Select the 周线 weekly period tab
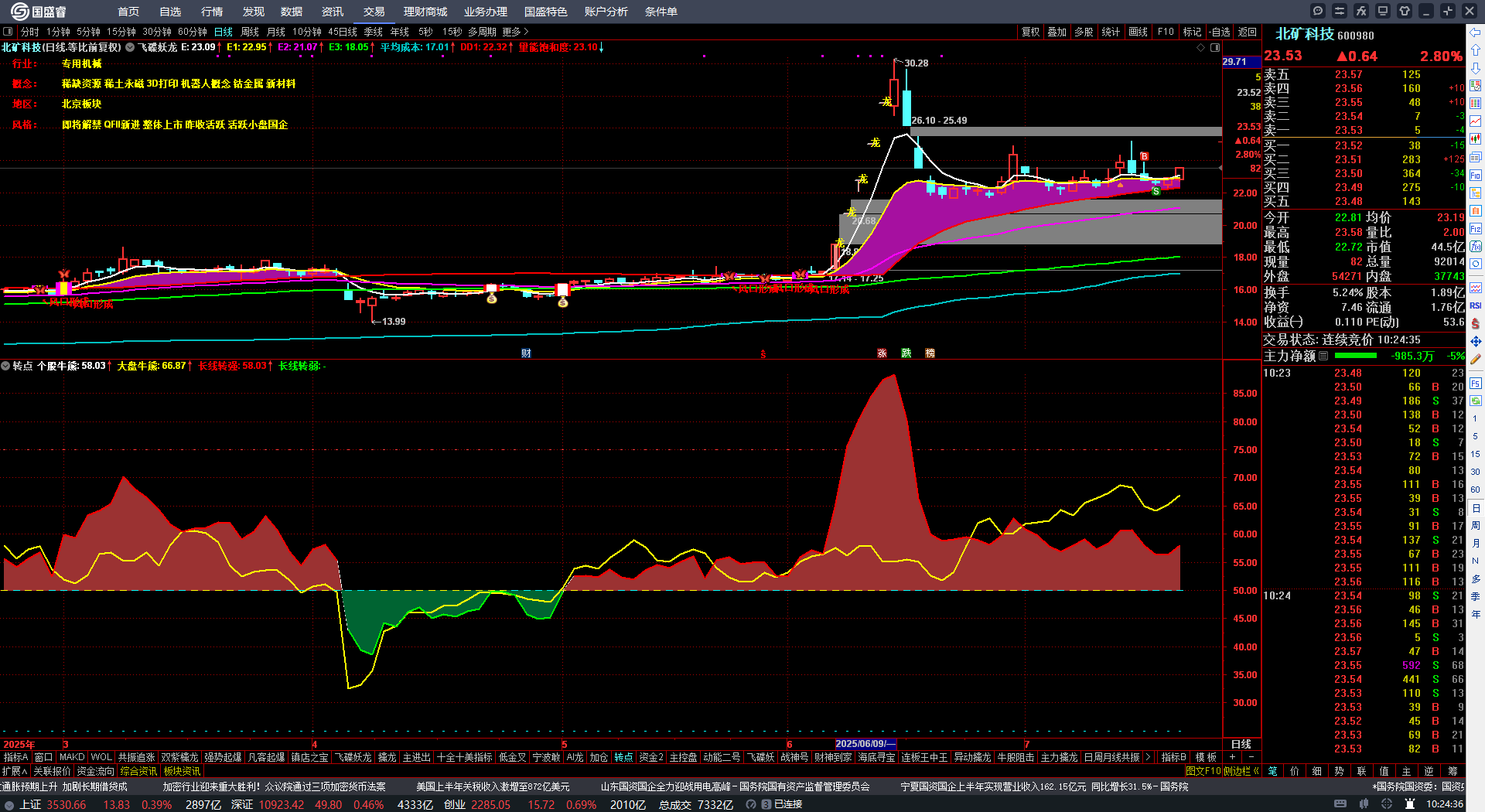The height and width of the screenshot is (812, 1485). point(250,32)
